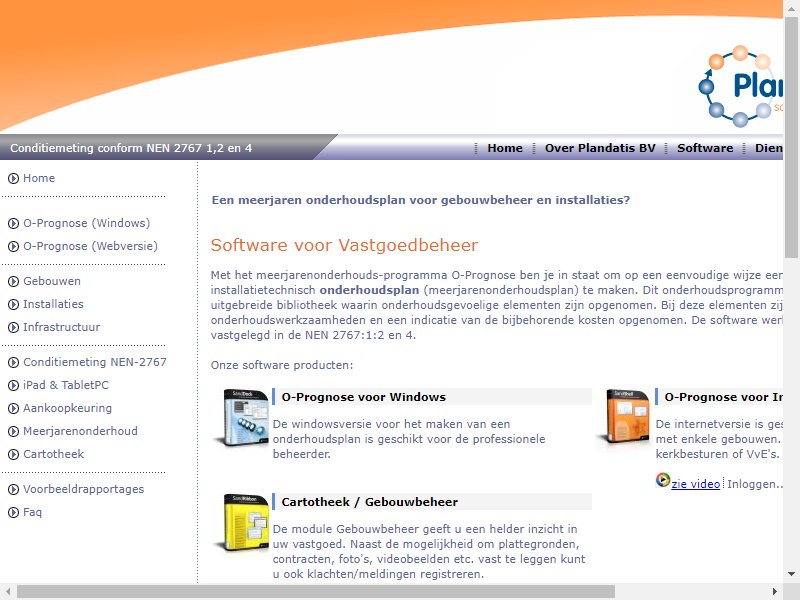Click the arrow icon beside iPad & TabletPC
This screenshot has height=600, width=800.
click(x=13, y=385)
